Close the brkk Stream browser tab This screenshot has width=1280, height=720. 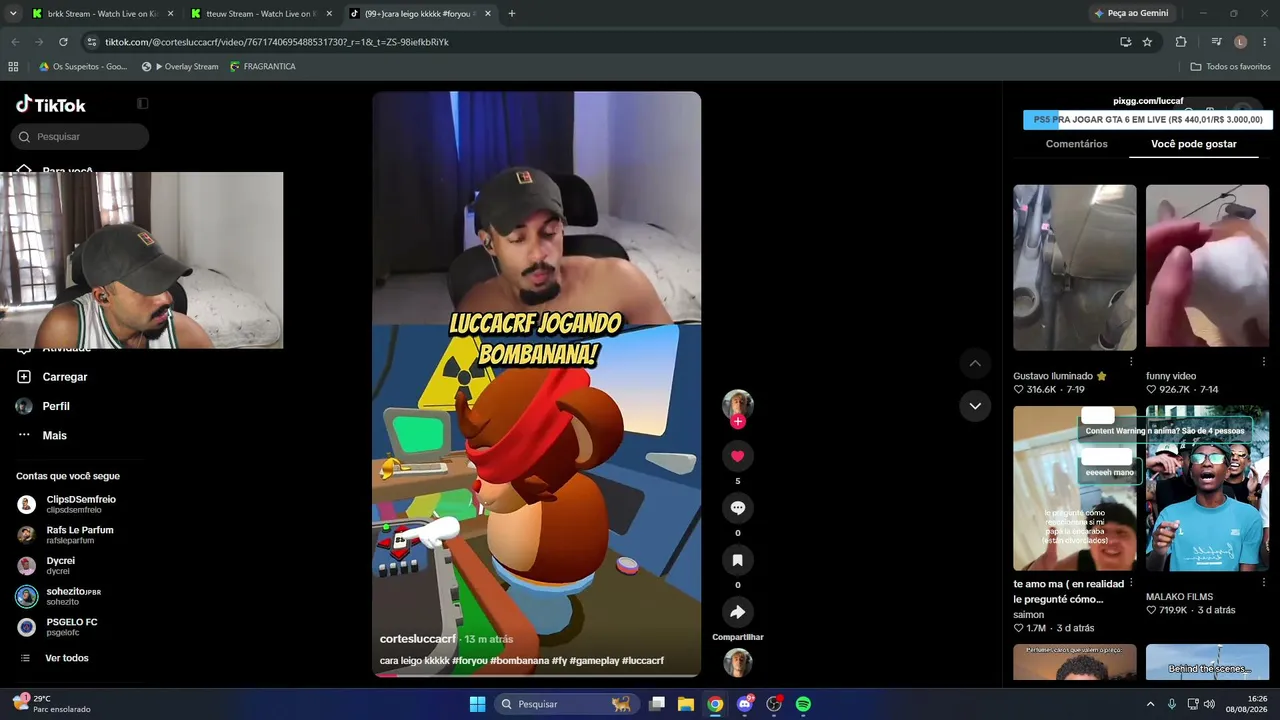pyautogui.click(x=170, y=14)
